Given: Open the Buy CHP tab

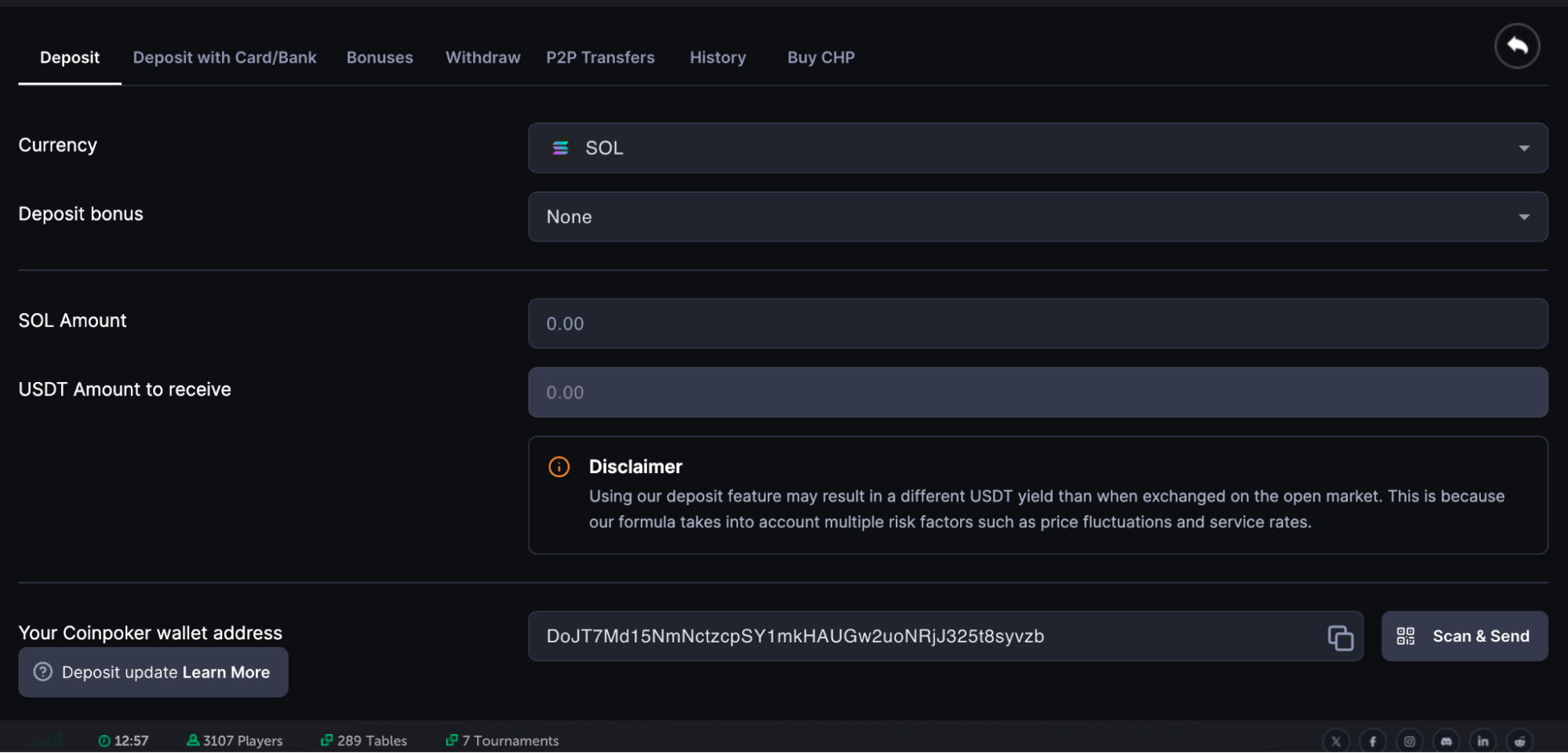Looking at the screenshot, I should tap(820, 58).
